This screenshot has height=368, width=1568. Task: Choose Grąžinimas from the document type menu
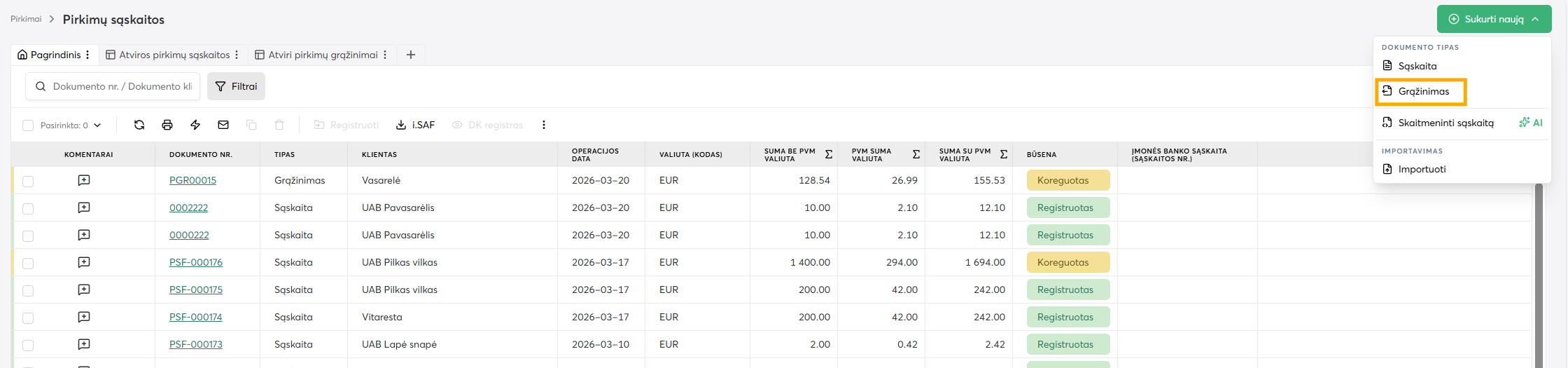1423,91
